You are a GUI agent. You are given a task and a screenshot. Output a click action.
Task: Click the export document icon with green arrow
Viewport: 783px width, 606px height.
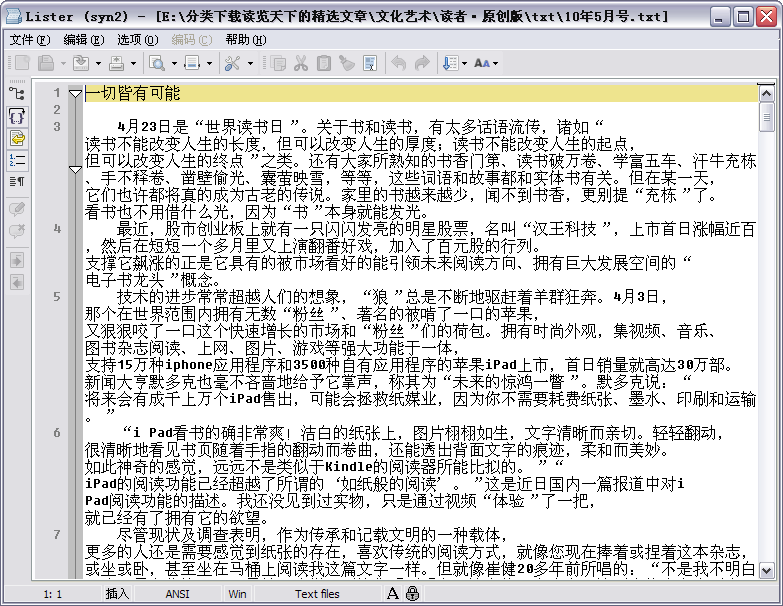[81, 63]
